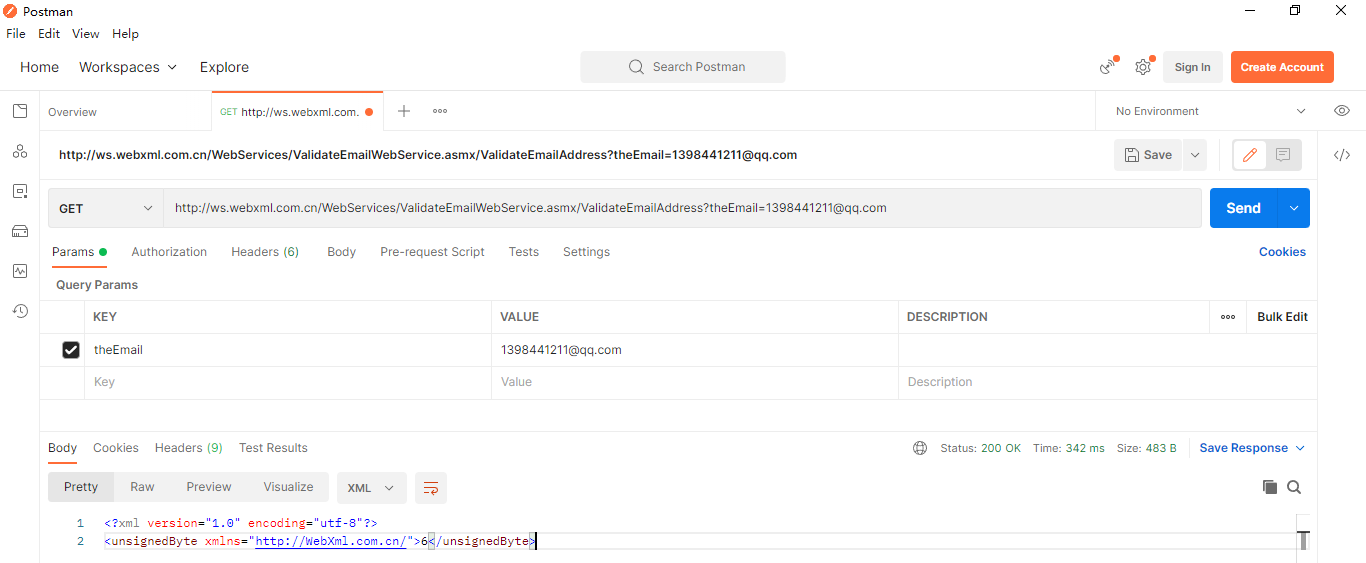Click the request URL input field
1366x563 pixels.
point(683,208)
